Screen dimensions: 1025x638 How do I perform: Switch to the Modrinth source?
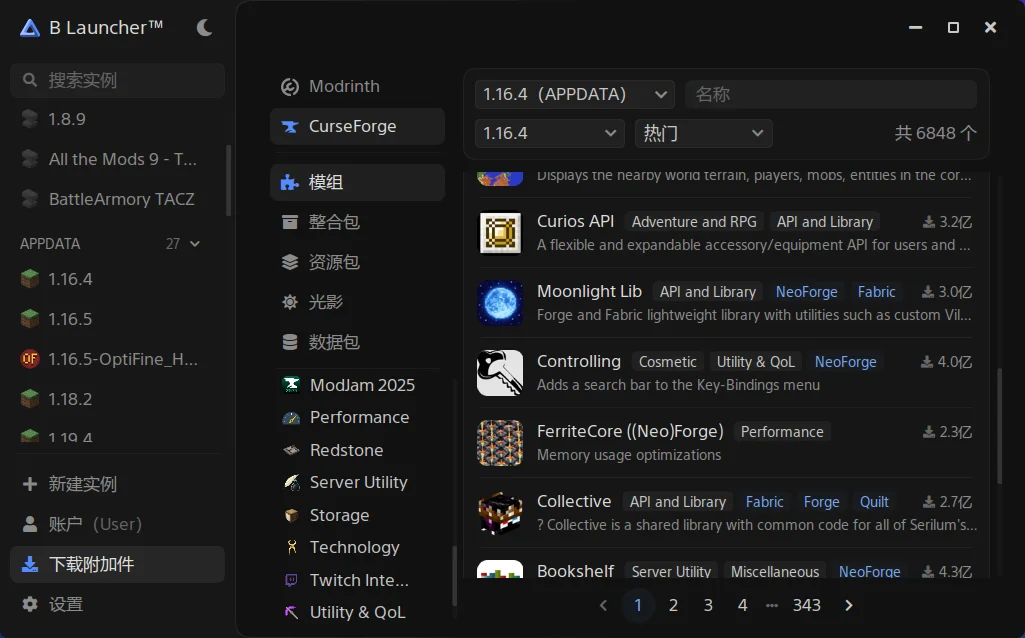pos(357,86)
